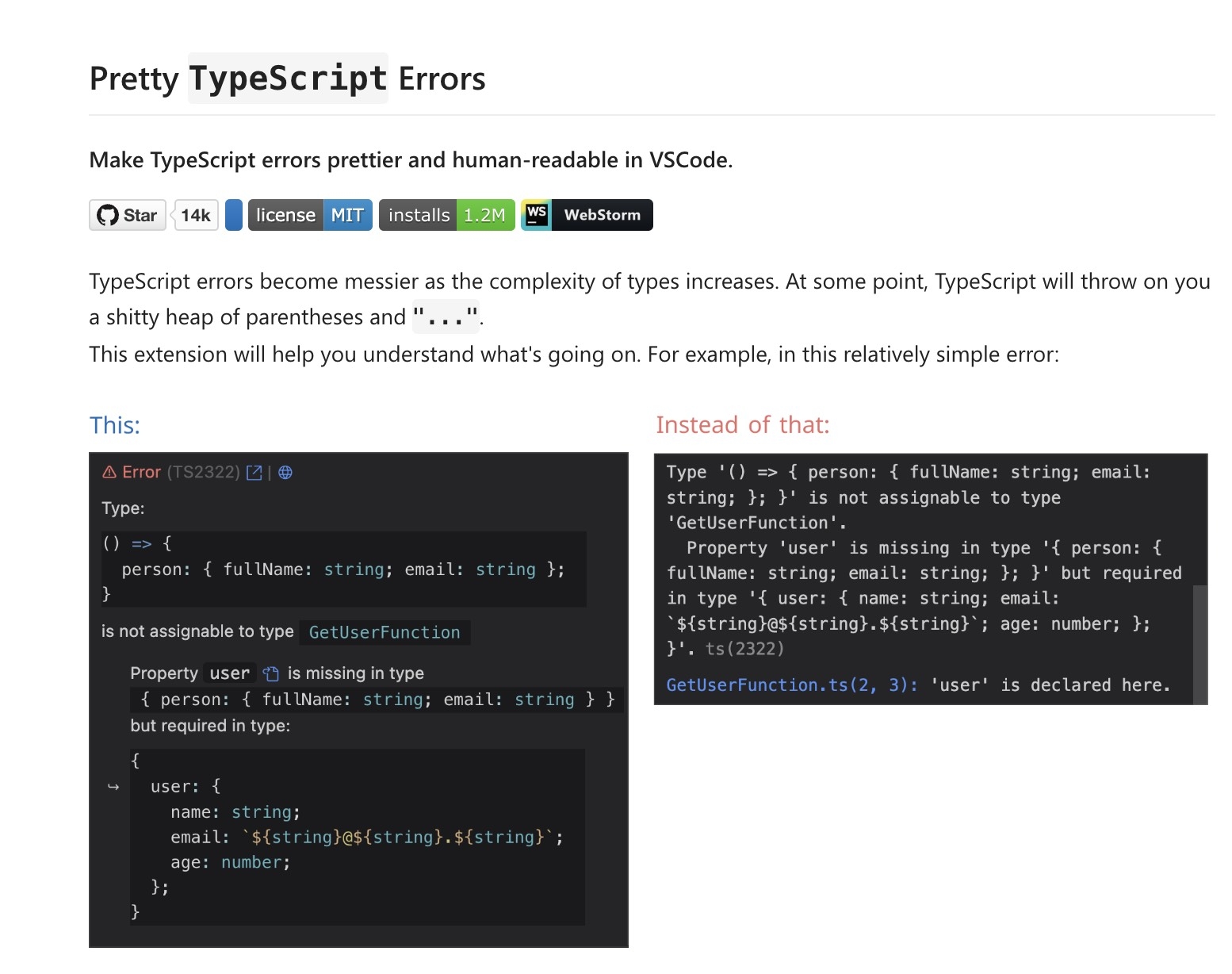Click the 'name: string;' code line
This screenshot has height=974, width=1232.
(235, 812)
